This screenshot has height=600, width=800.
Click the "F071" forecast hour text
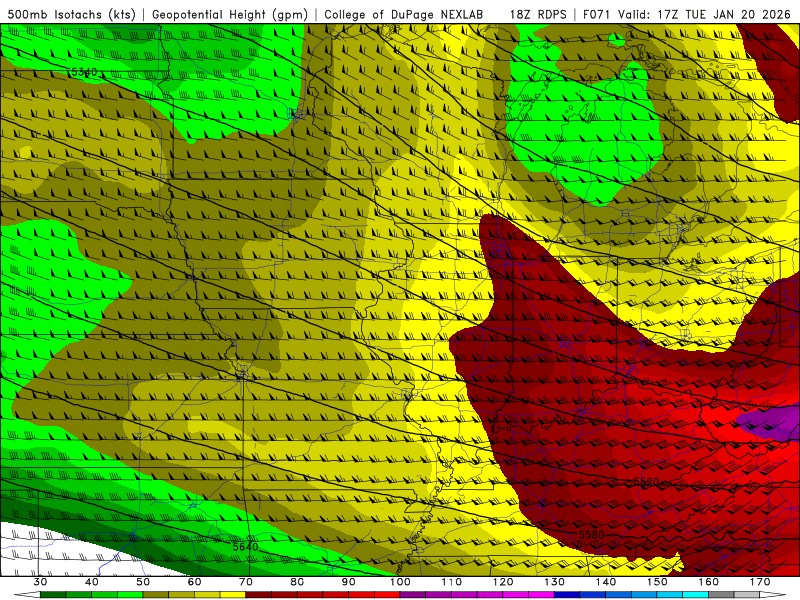pyautogui.click(x=597, y=14)
